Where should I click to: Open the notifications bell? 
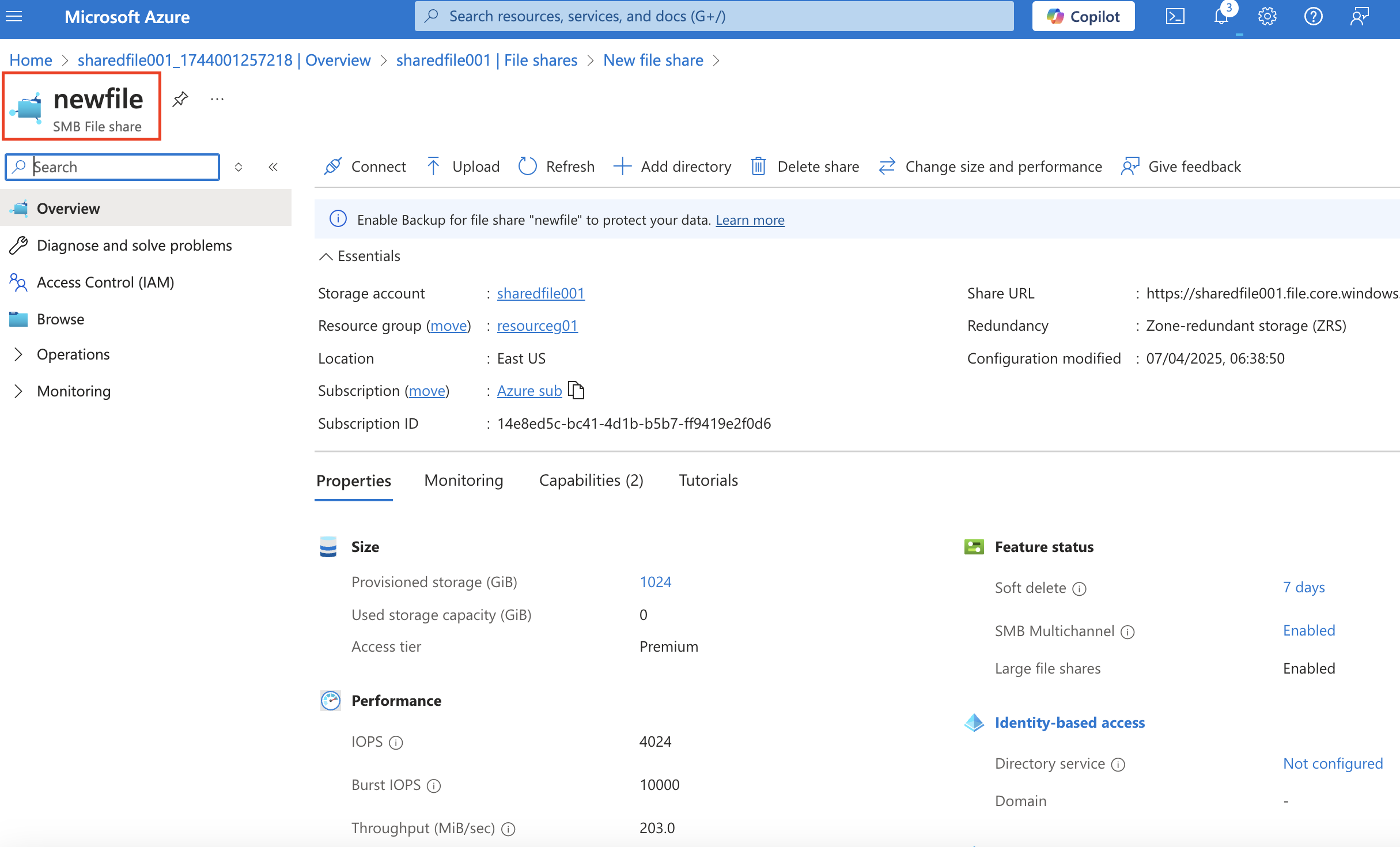[x=1221, y=16]
